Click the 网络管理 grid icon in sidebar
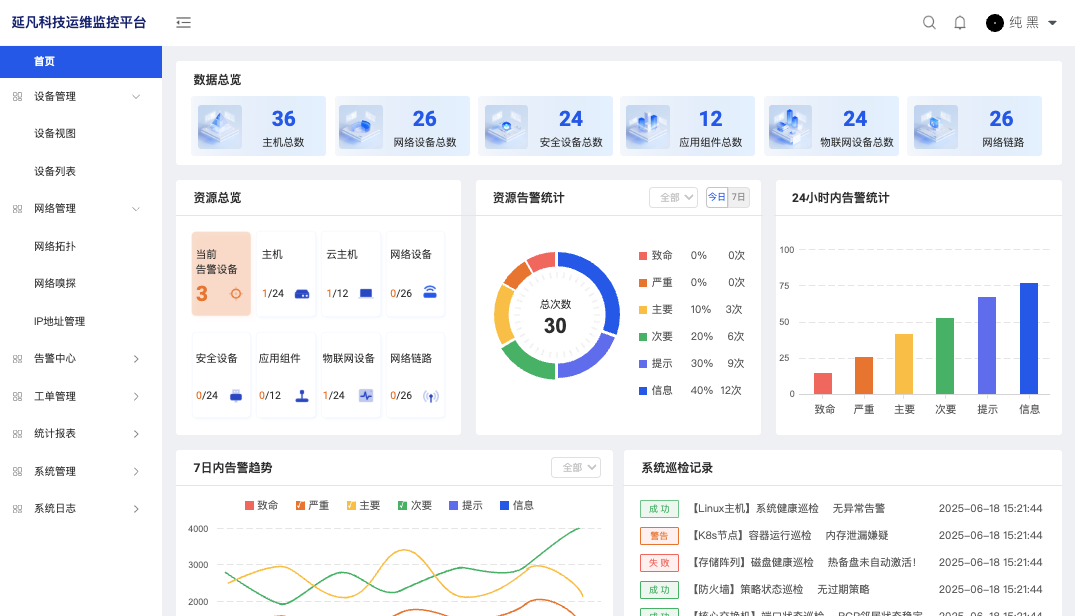This screenshot has height=616, width=1075. 18,209
